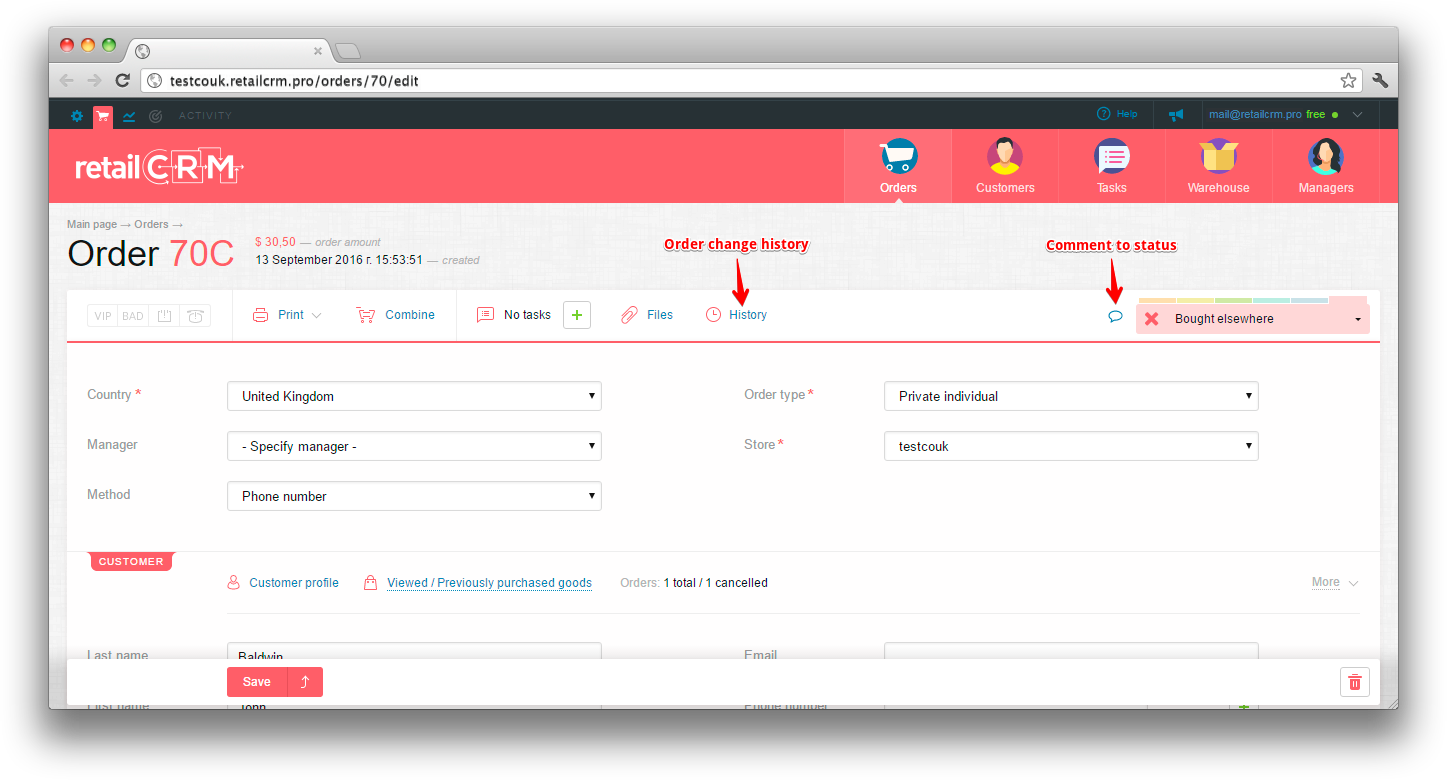Image resolution: width=1447 pixels, height=780 pixels.
Task: Open Help in the top bar
Action: point(1117,114)
